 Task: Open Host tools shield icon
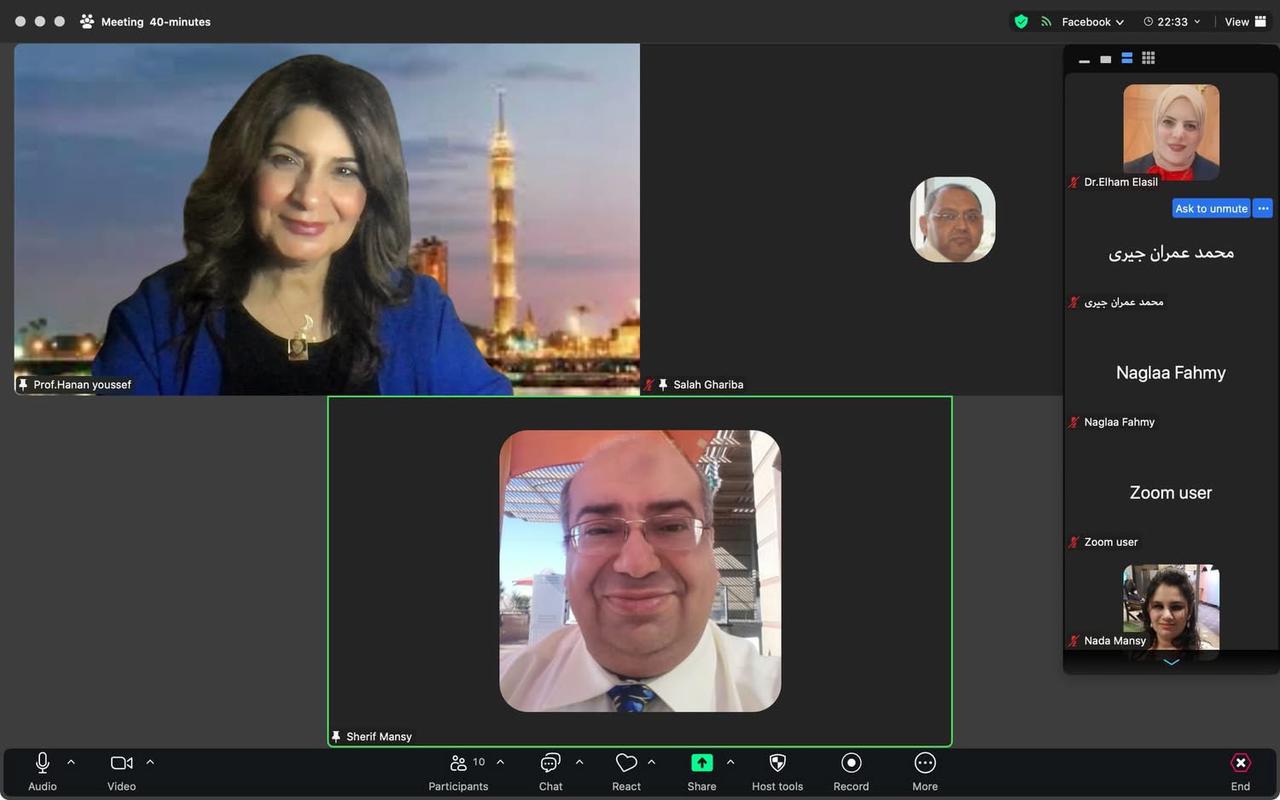tap(777, 763)
